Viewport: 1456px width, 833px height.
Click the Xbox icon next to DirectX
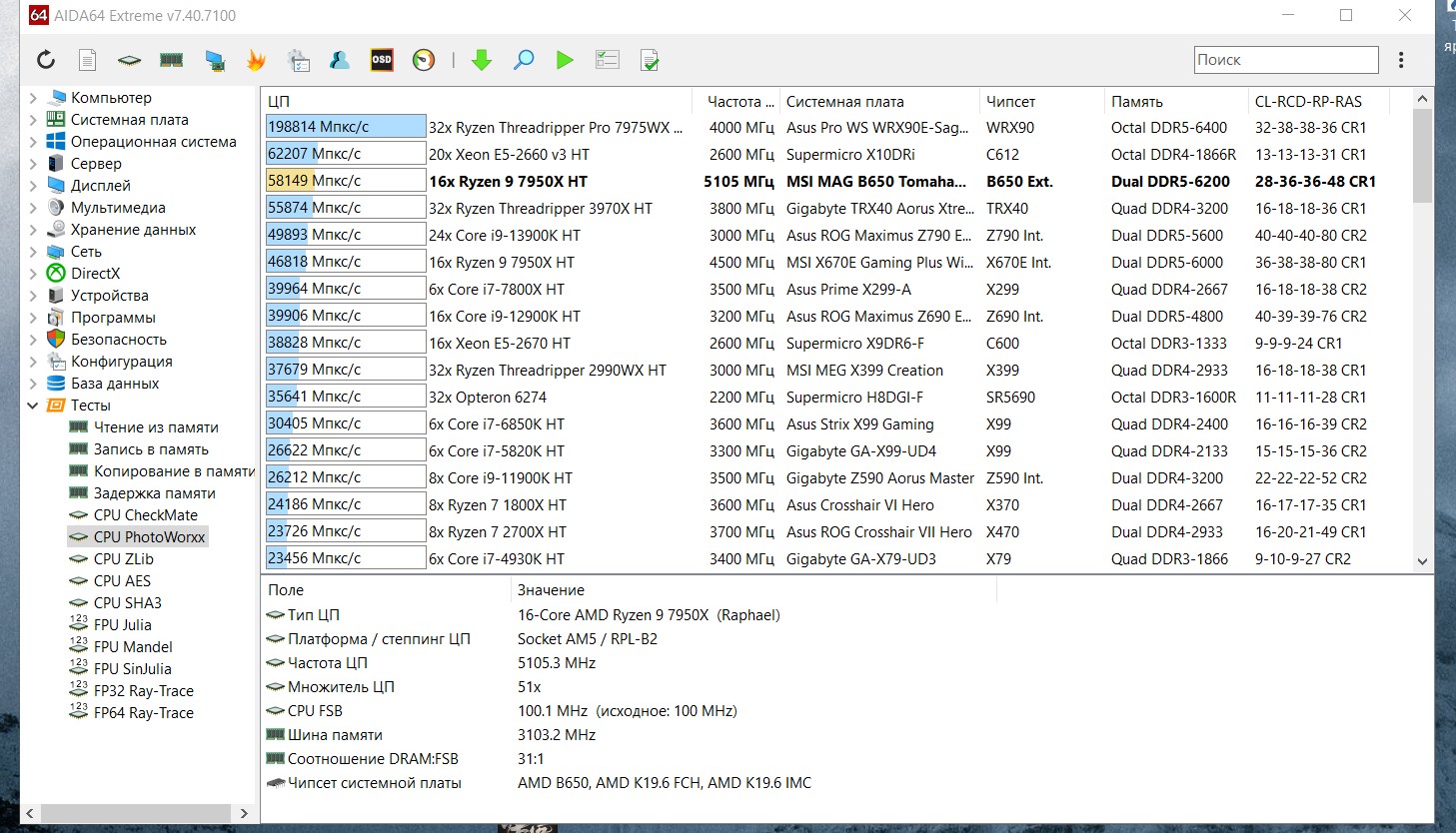pyautogui.click(x=56, y=274)
